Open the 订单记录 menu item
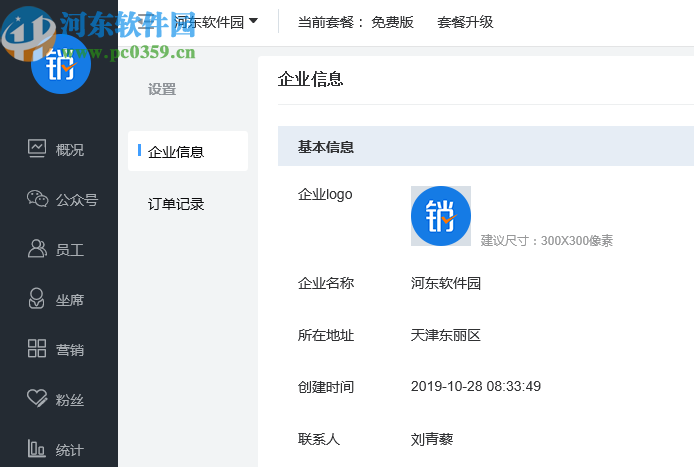Image resolution: width=694 pixels, height=467 pixels. point(176,204)
